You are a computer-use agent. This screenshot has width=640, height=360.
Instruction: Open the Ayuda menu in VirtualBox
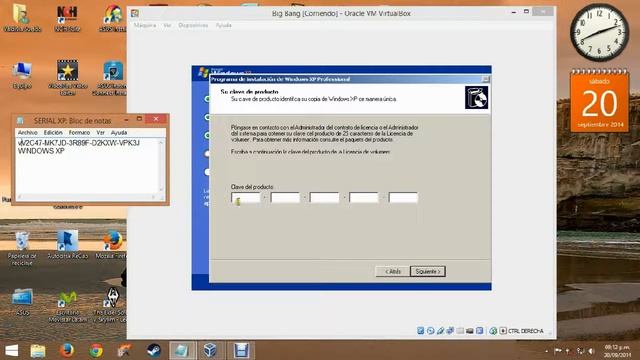pos(224,25)
